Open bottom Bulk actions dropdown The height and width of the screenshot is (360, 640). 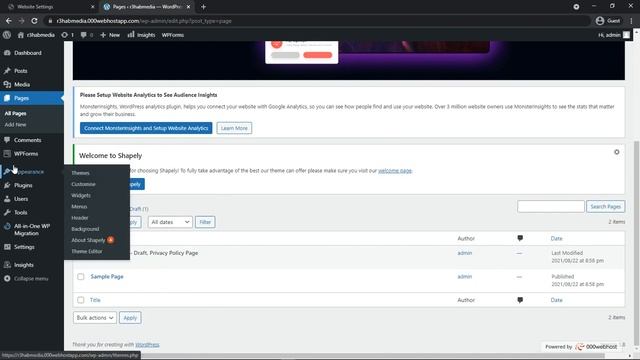pyautogui.click(x=95, y=318)
